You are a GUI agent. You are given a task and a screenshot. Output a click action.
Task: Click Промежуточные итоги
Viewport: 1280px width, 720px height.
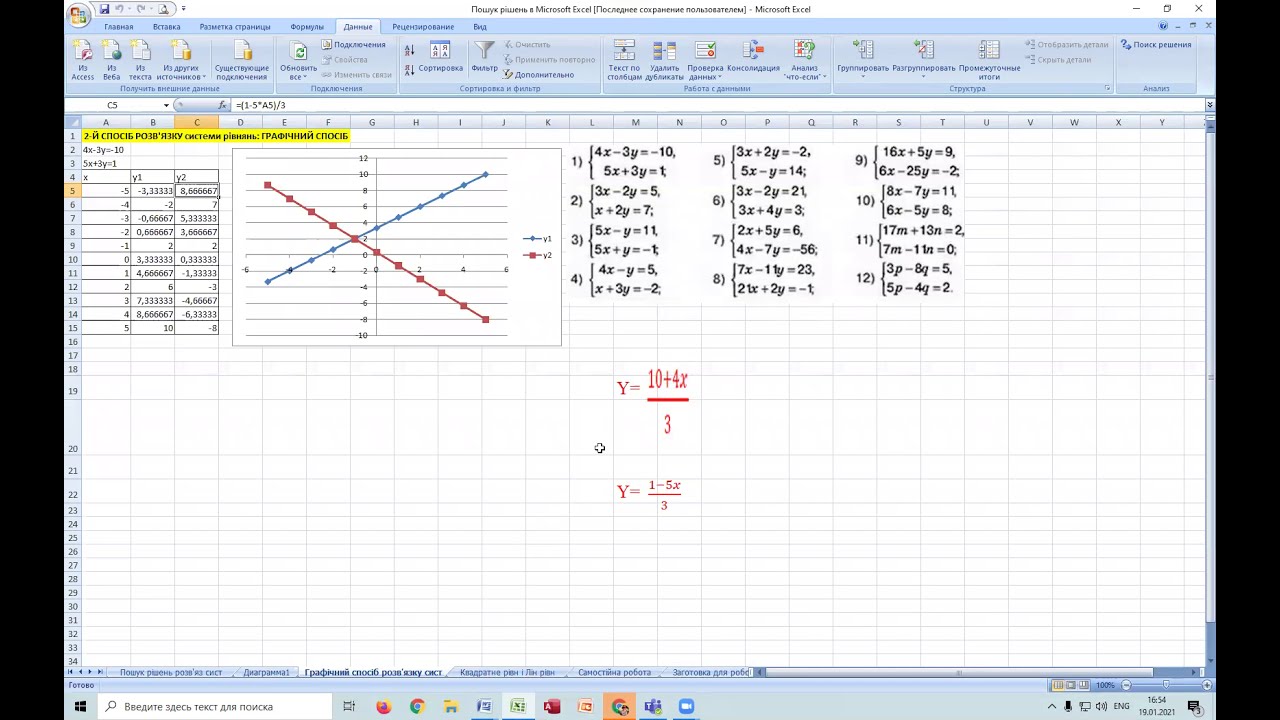989,61
